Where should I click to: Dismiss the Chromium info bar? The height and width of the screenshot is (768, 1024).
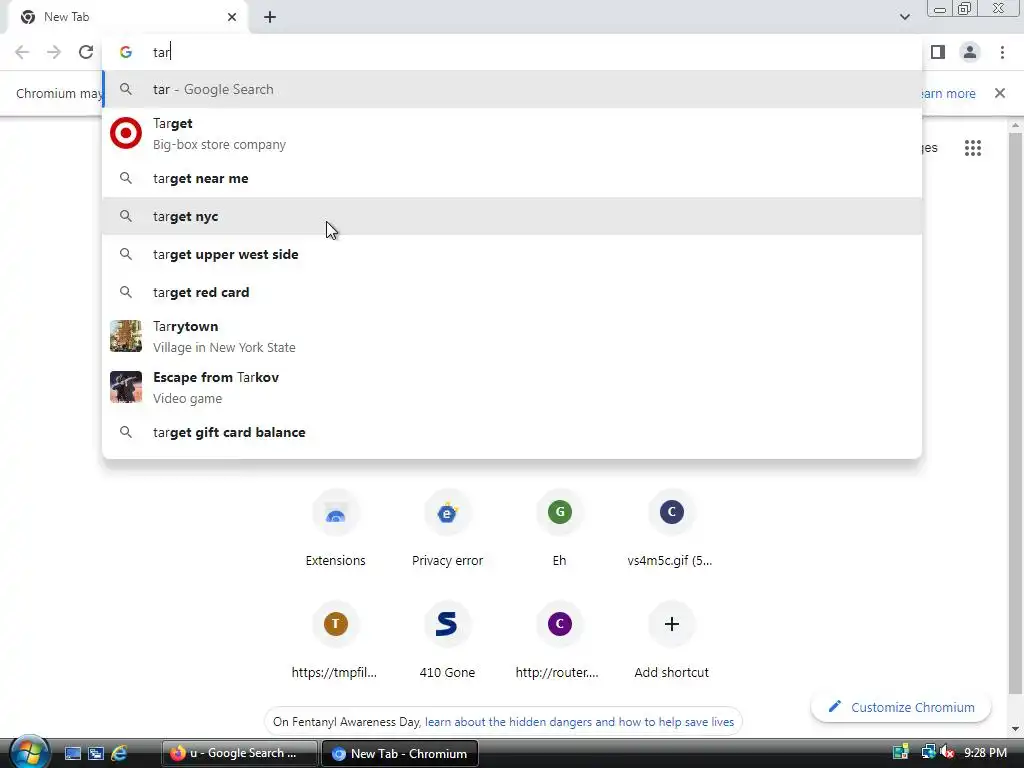click(999, 93)
